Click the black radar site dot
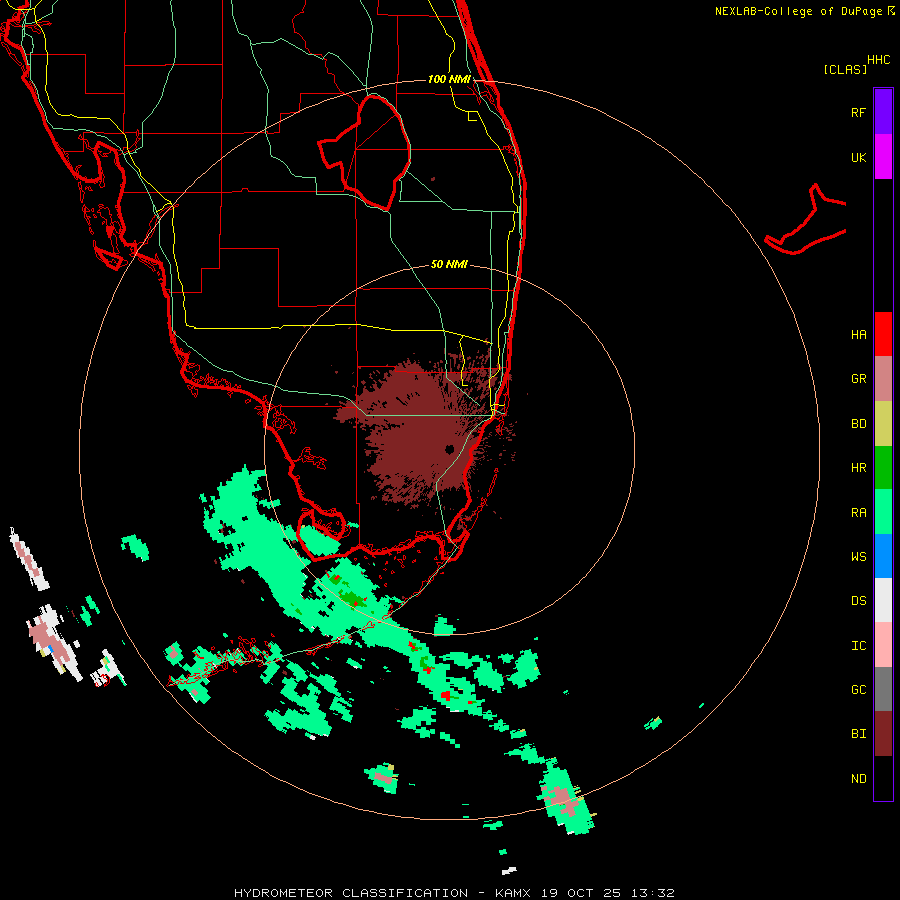900x900 pixels. click(x=450, y=449)
